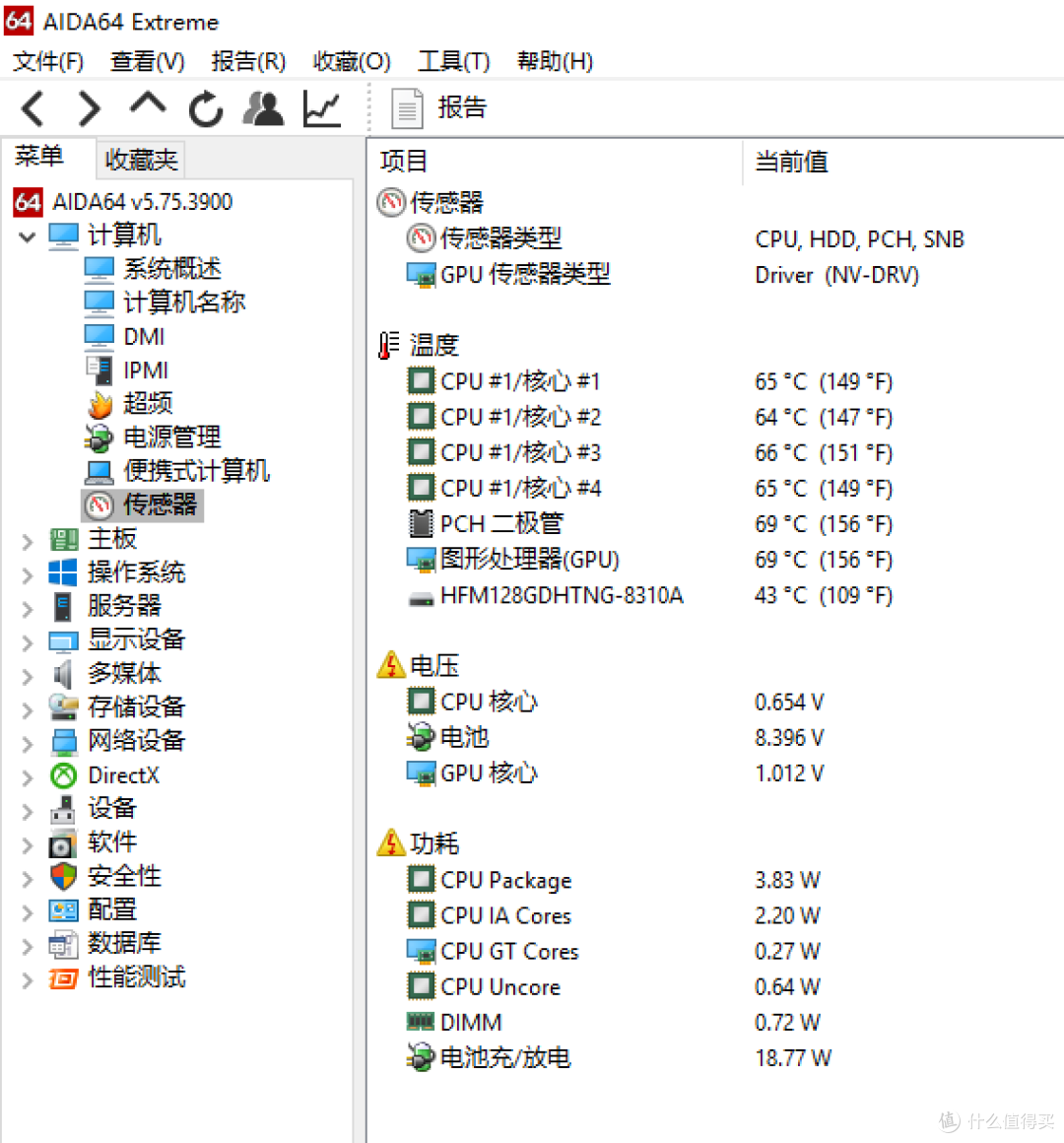Go up one level with Up arrow
1064x1143 pixels.
[147, 105]
